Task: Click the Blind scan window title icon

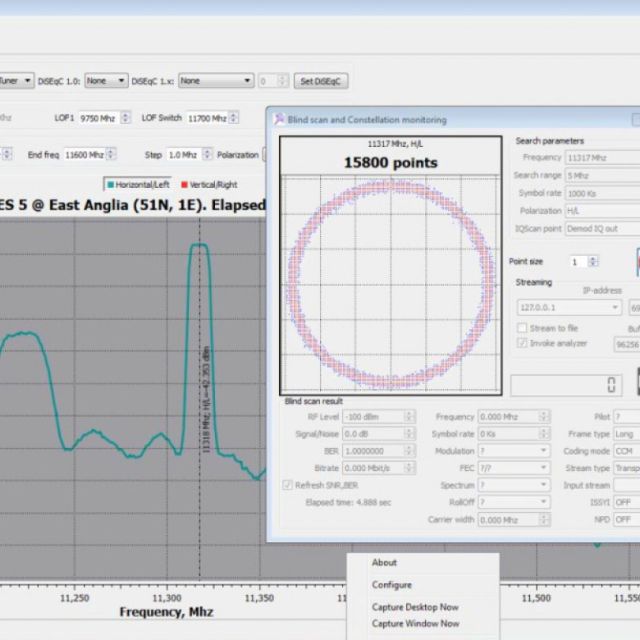Action: (x=279, y=119)
